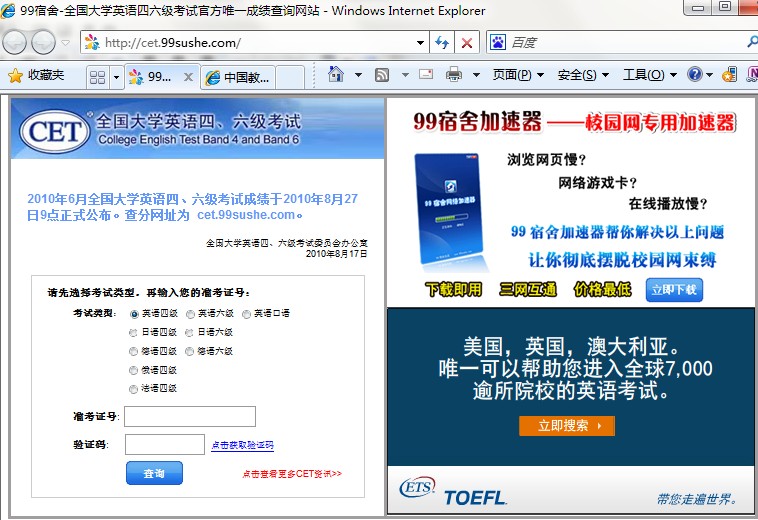Select the 法语四级 radio button

click(133, 389)
